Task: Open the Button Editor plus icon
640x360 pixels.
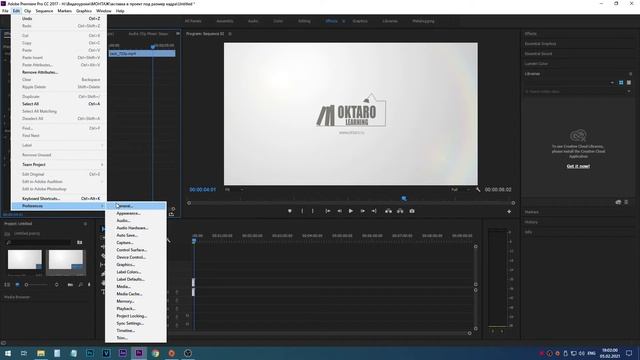Action: pyautogui.click(x=509, y=211)
